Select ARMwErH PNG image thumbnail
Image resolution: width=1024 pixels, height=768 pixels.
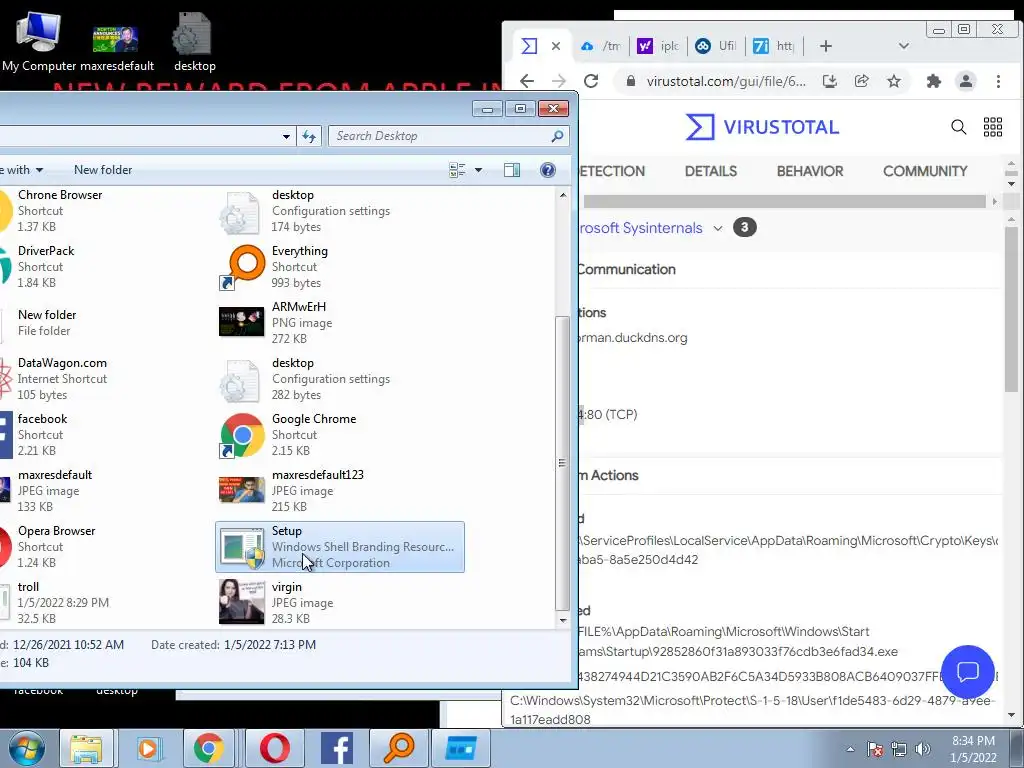coord(242,322)
